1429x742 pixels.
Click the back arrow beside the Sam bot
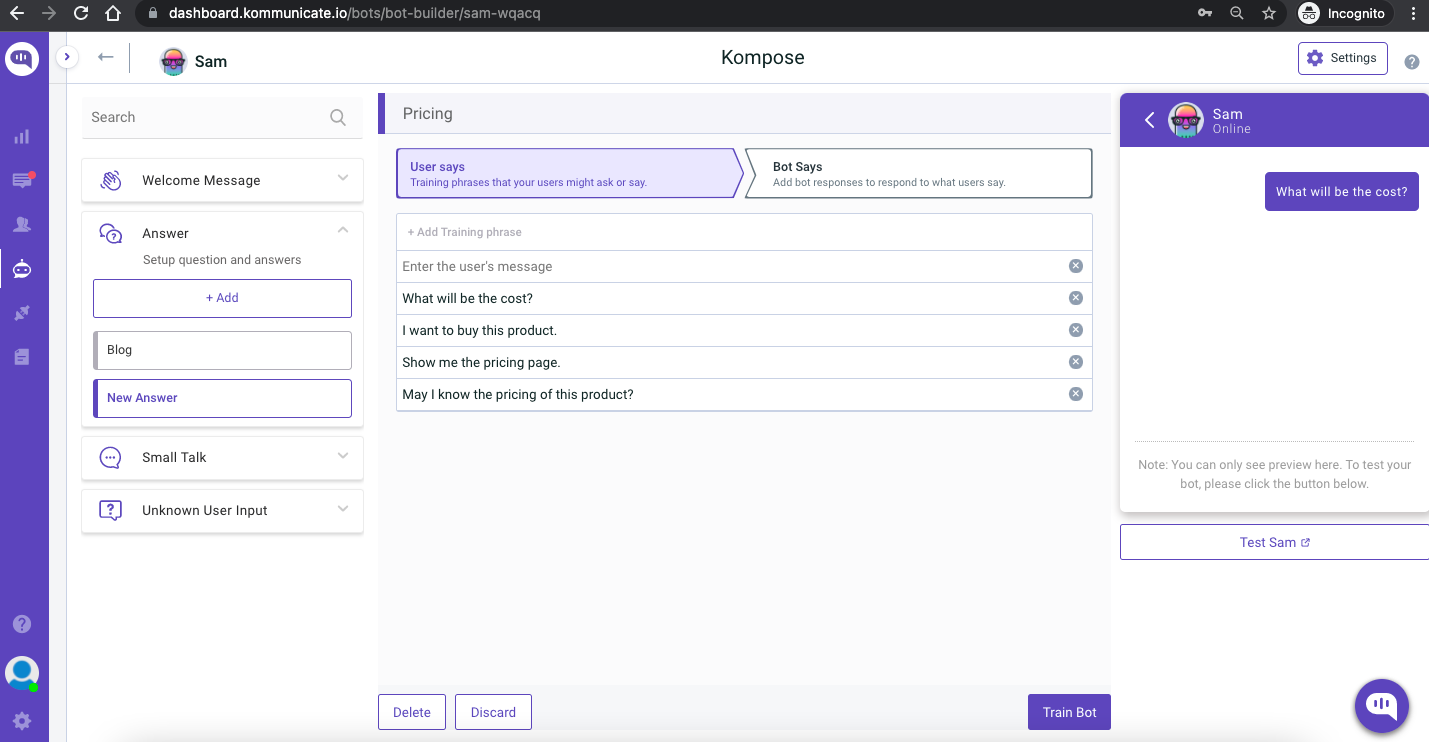point(105,59)
